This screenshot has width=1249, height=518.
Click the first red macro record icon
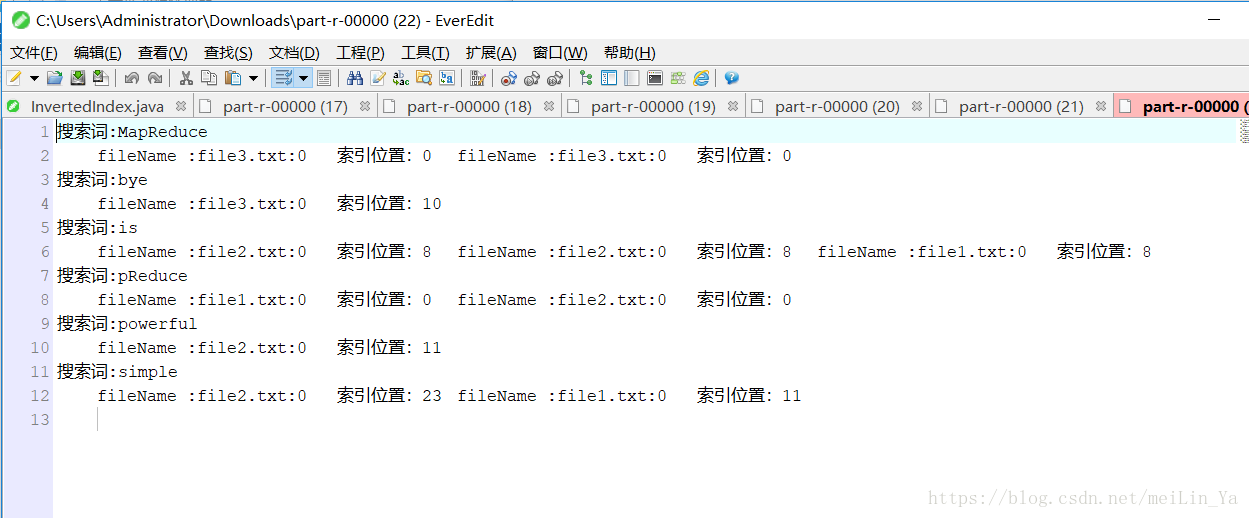[509, 78]
